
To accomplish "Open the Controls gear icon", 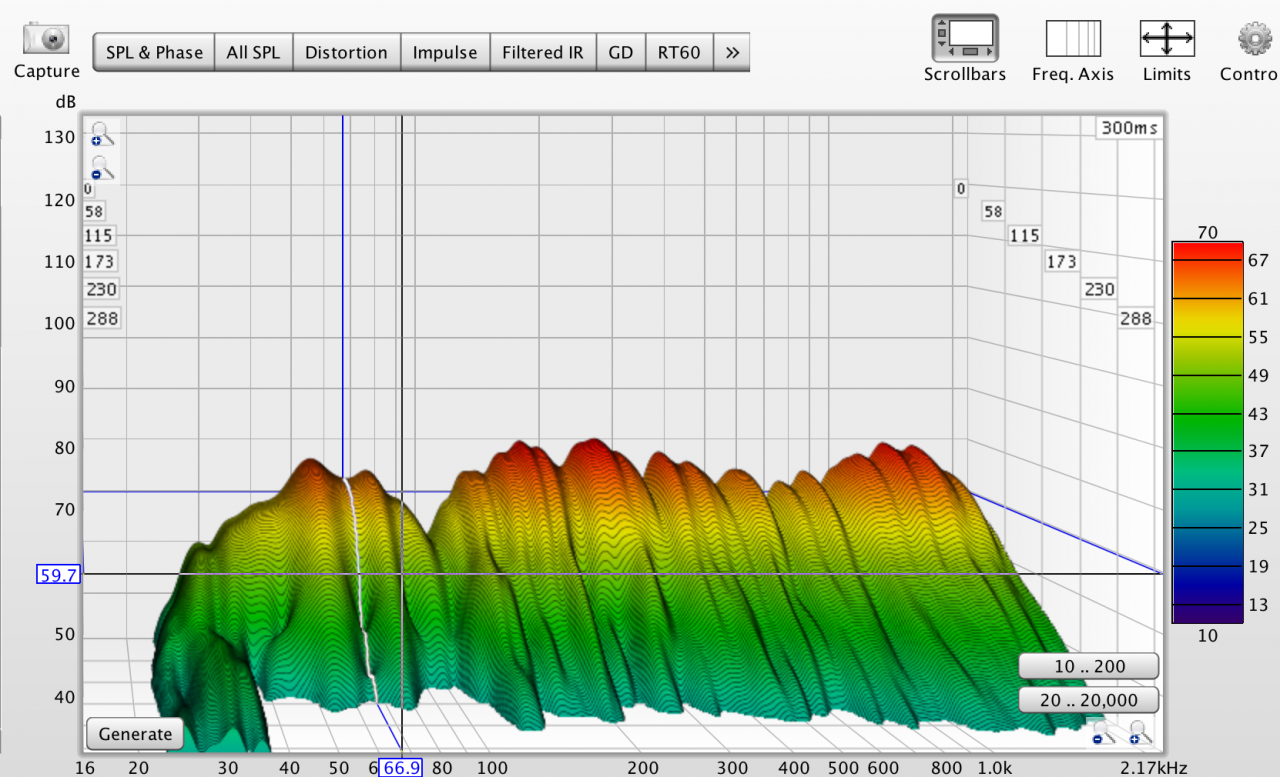I will point(1254,39).
